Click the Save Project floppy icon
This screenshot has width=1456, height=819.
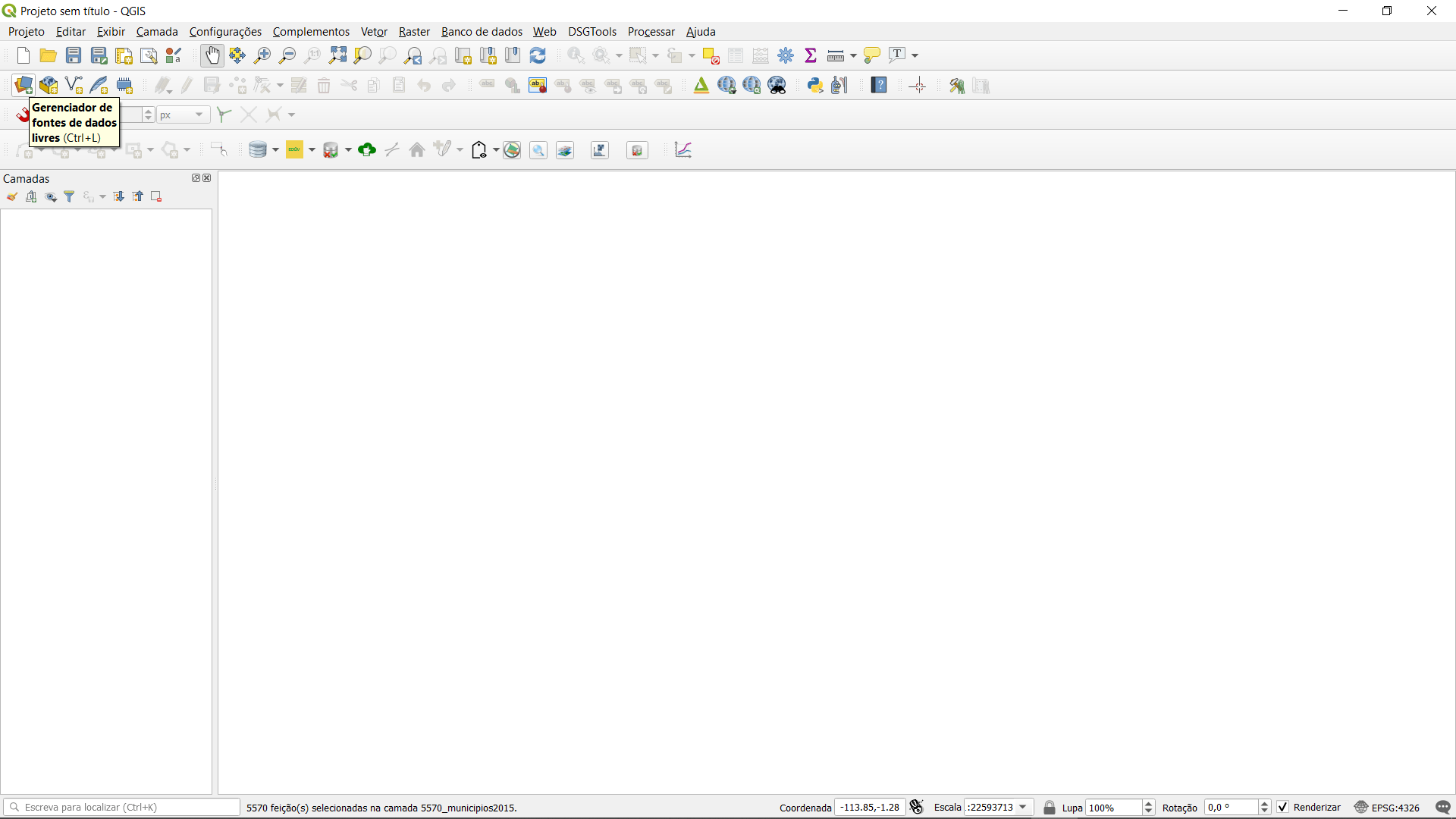pos(74,55)
